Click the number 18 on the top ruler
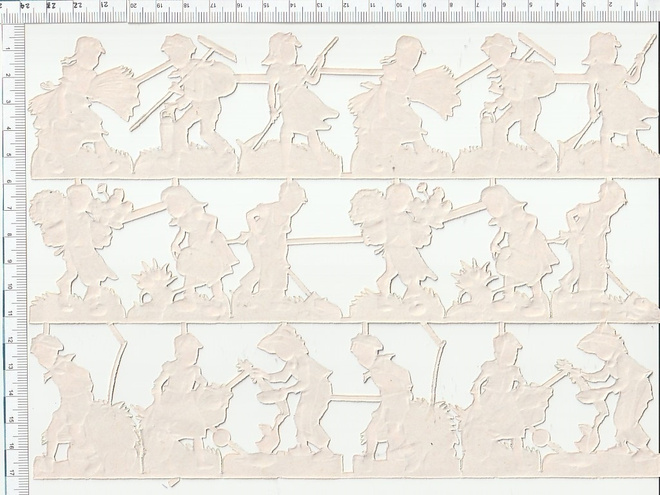This screenshot has height=495, width=660. pos(186,5)
